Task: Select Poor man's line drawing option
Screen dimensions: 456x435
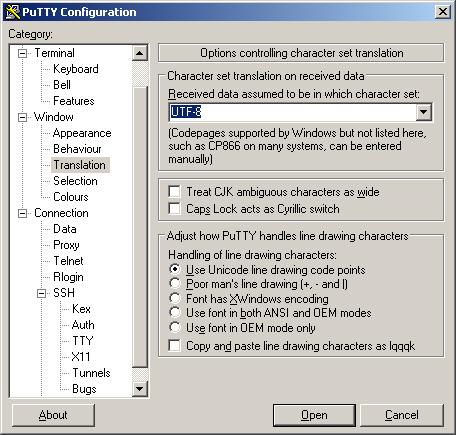Action: (175, 284)
